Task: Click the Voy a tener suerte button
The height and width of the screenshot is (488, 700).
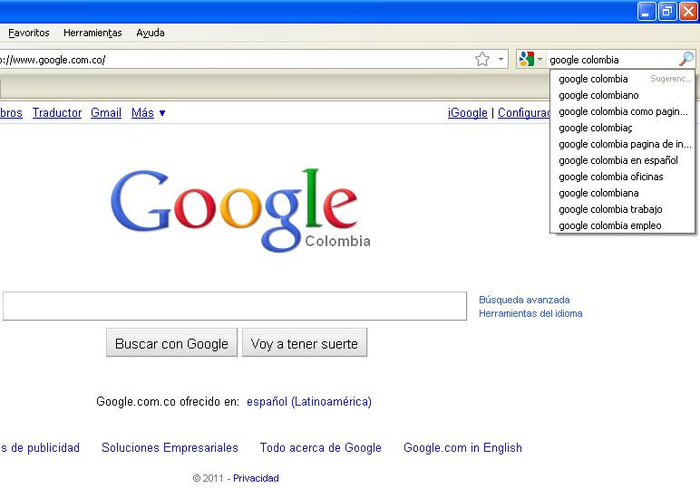Action: pyautogui.click(x=304, y=342)
